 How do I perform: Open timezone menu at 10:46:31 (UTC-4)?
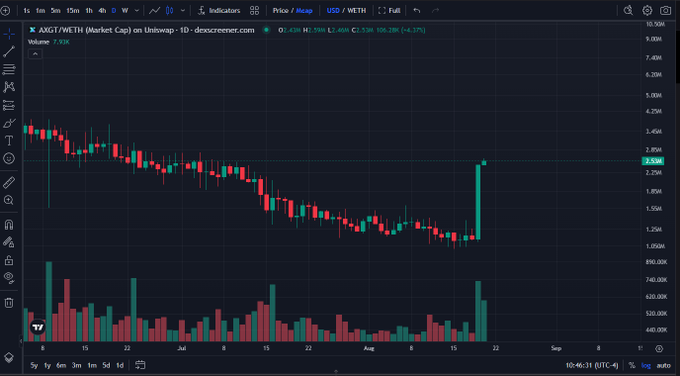[592, 365]
